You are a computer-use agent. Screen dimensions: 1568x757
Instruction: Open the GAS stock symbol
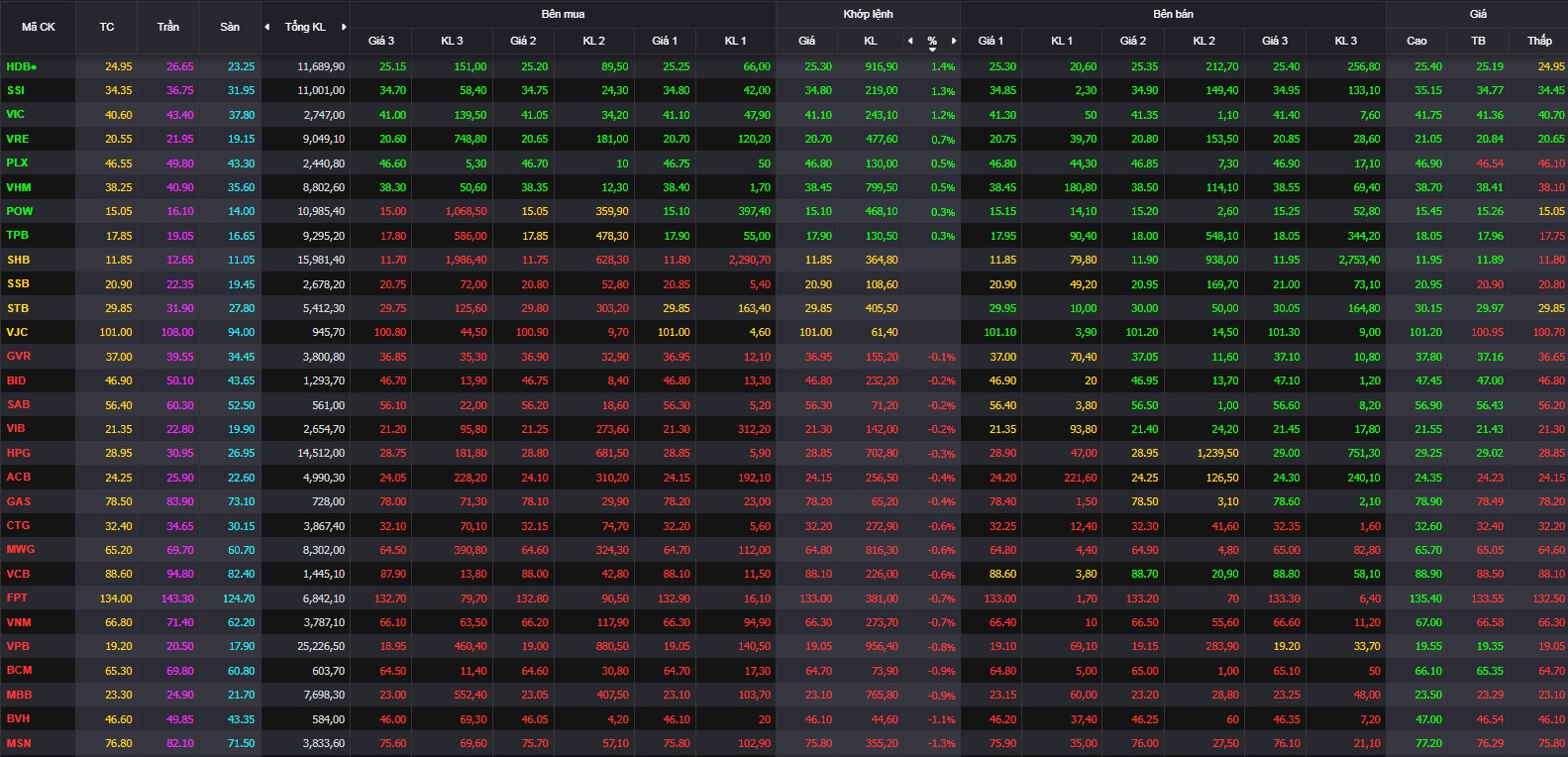(x=19, y=501)
